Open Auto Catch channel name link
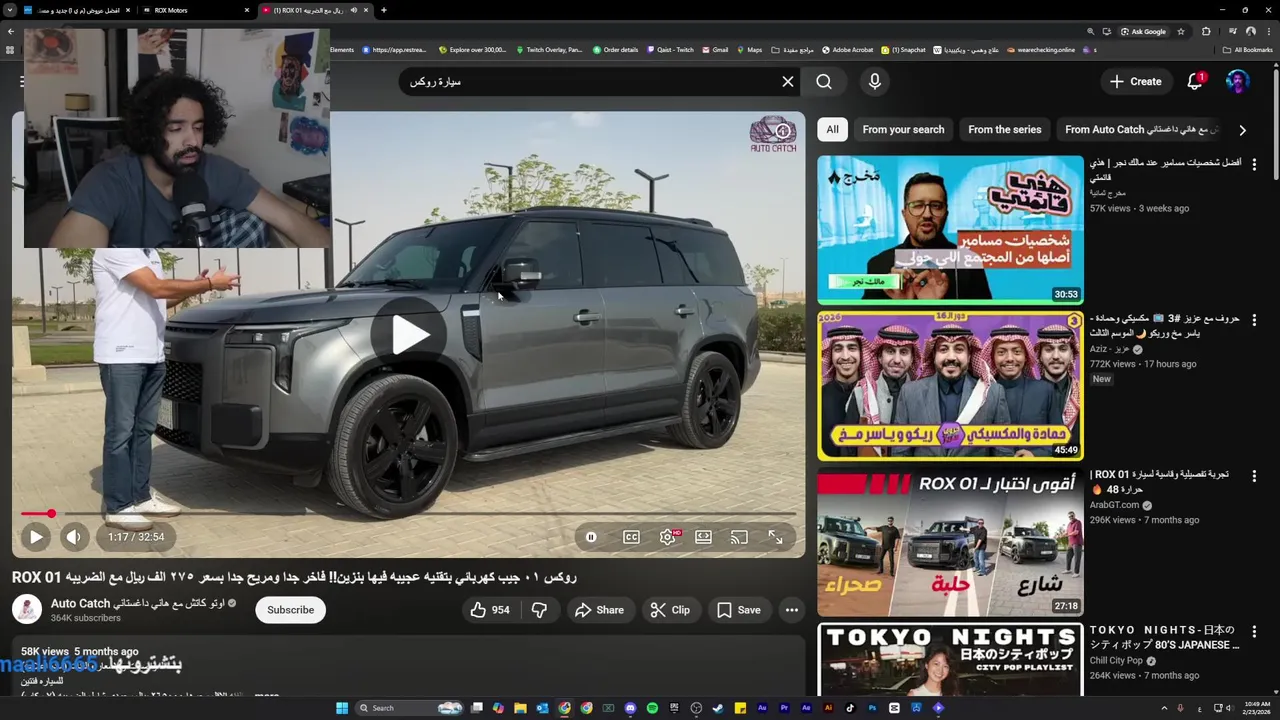 [x=137, y=603]
